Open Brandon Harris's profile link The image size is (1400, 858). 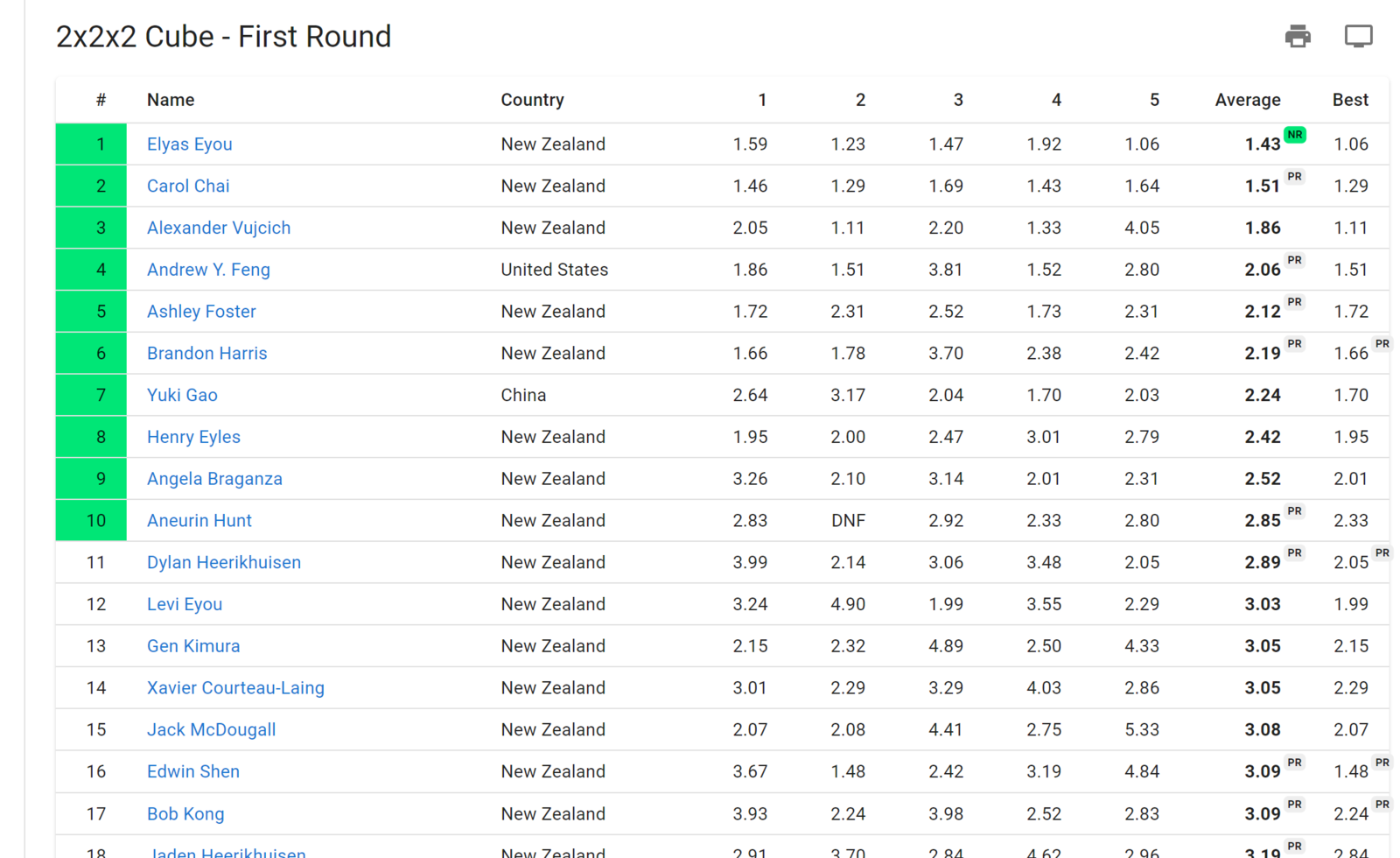pos(207,354)
